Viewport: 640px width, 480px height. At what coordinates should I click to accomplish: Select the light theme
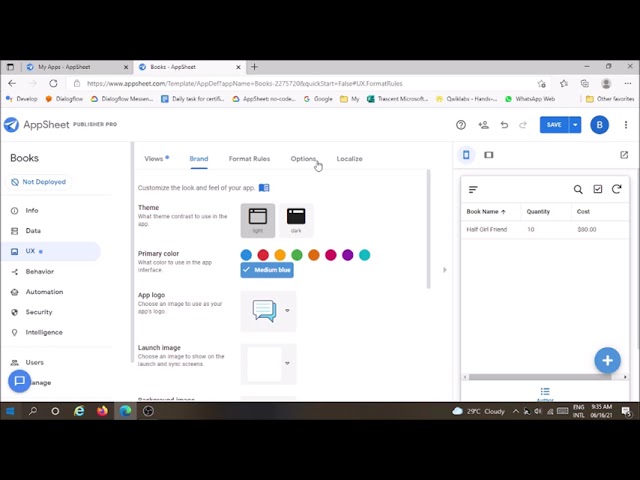pos(258,220)
